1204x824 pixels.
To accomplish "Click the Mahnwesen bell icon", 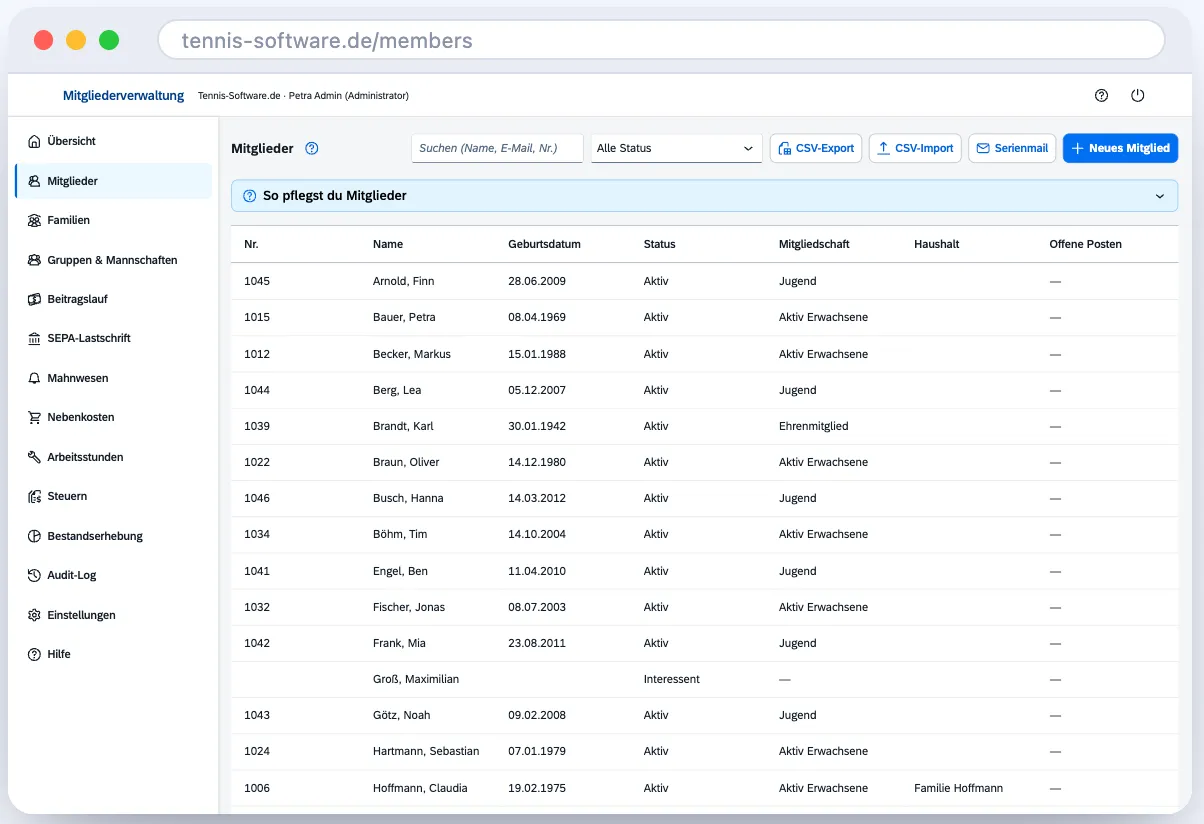I will pos(35,378).
